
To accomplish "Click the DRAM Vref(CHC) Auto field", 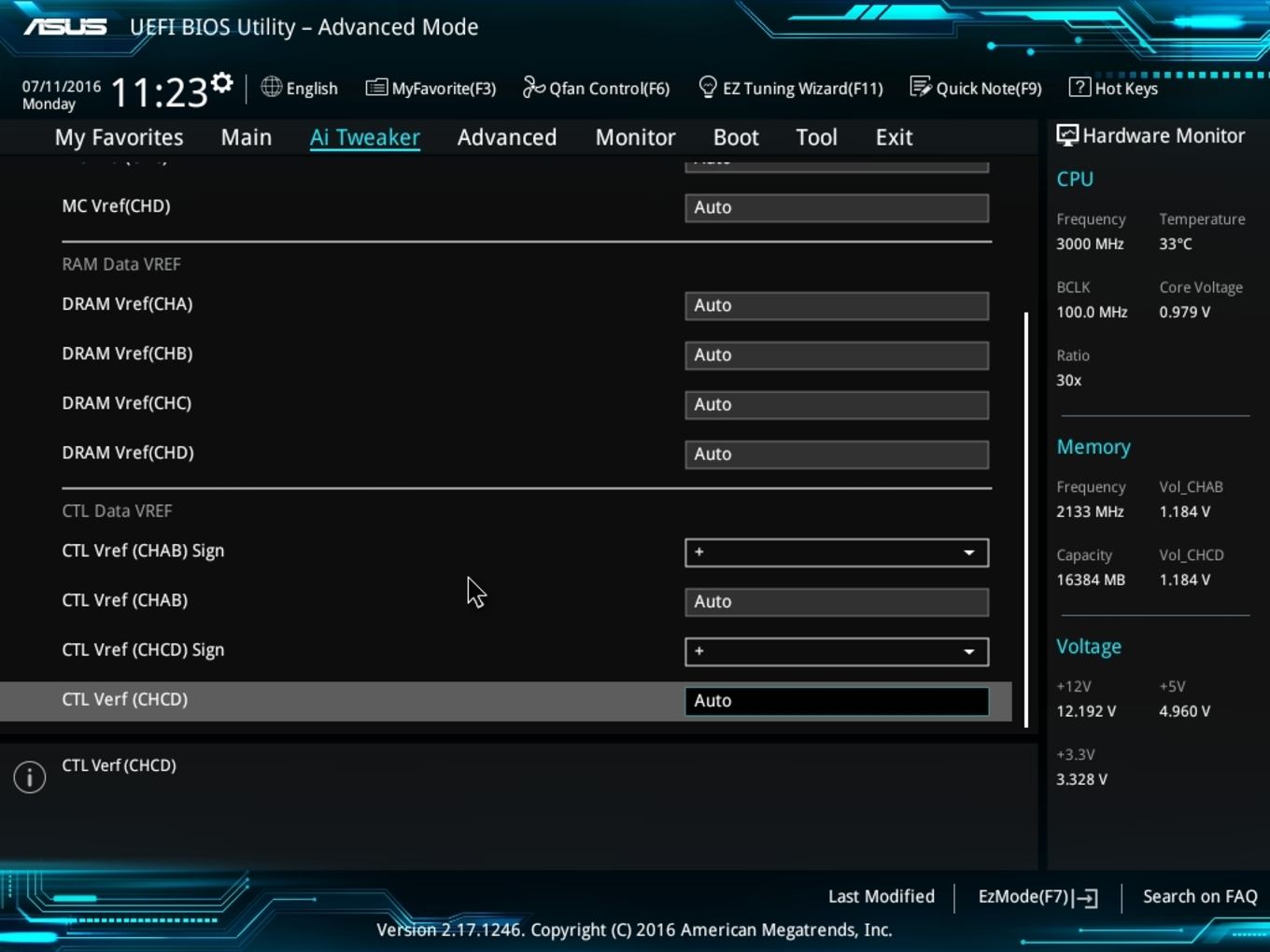I will click(x=837, y=404).
